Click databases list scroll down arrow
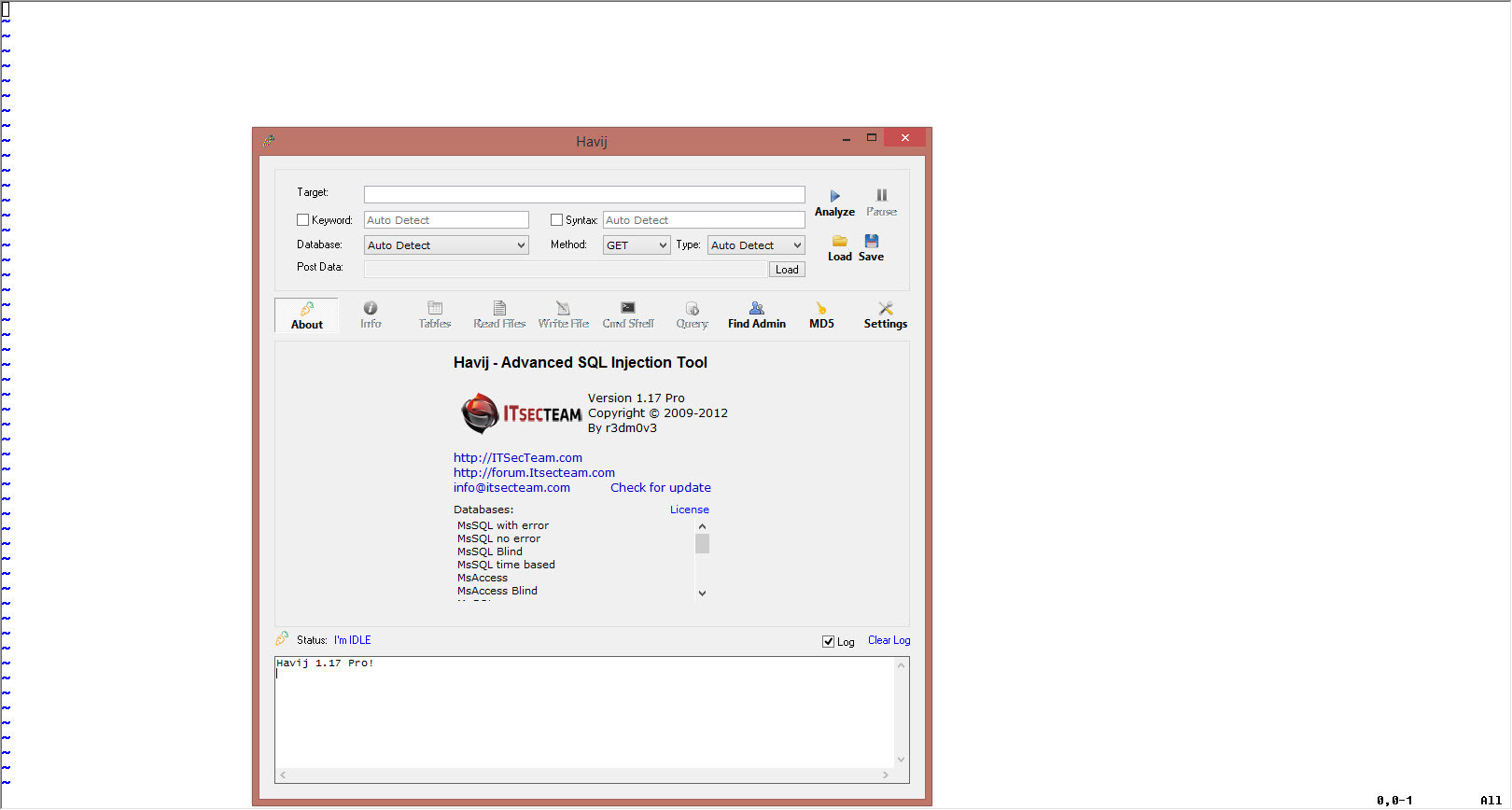The width and height of the screenshot is (1512, 810). [x=702, y=593]
